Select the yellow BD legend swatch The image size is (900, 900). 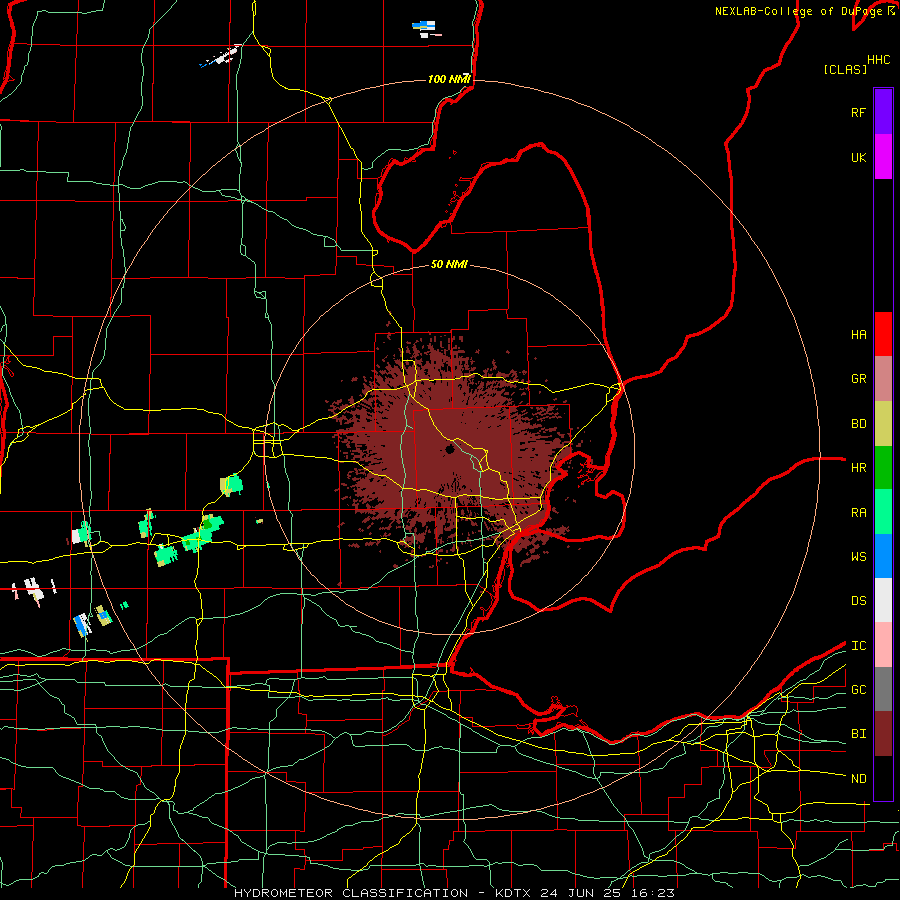pyautogui.click(x=883, y=424)
